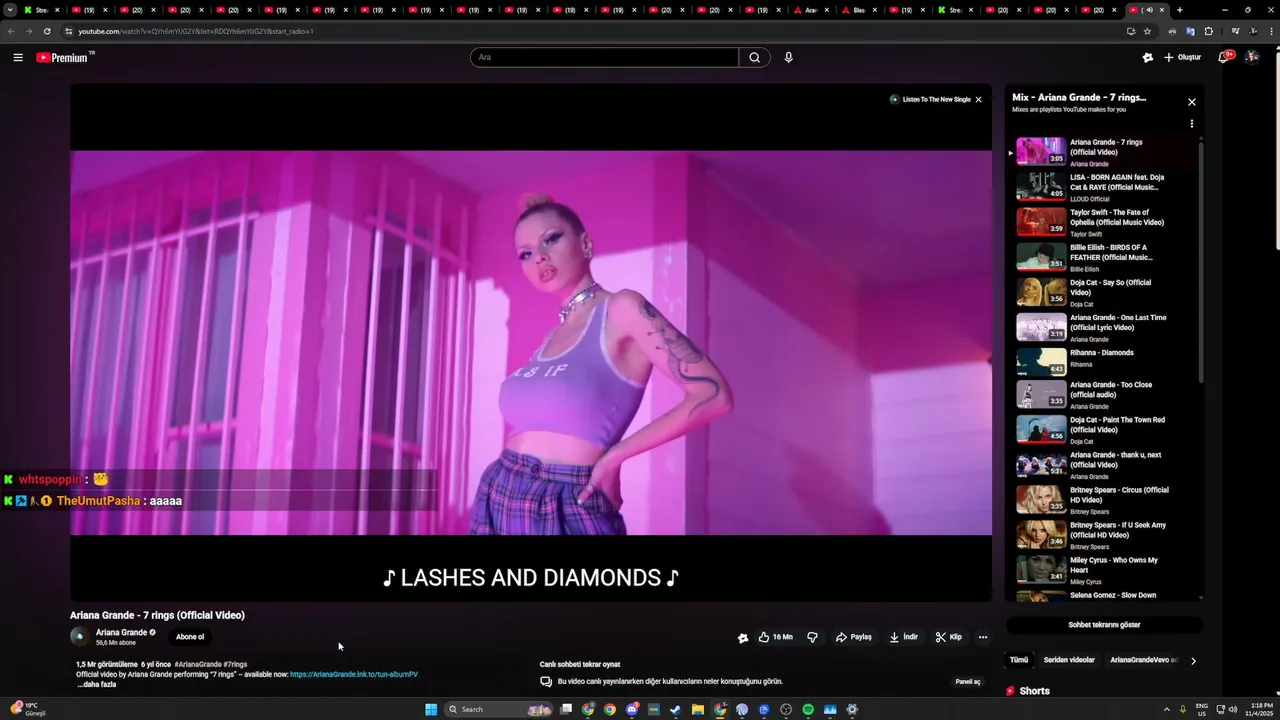Select Britney Spears - Circus video
Image resolution: width=1280 pixels, height=720 pixels.
click(x=1102, y=499)
